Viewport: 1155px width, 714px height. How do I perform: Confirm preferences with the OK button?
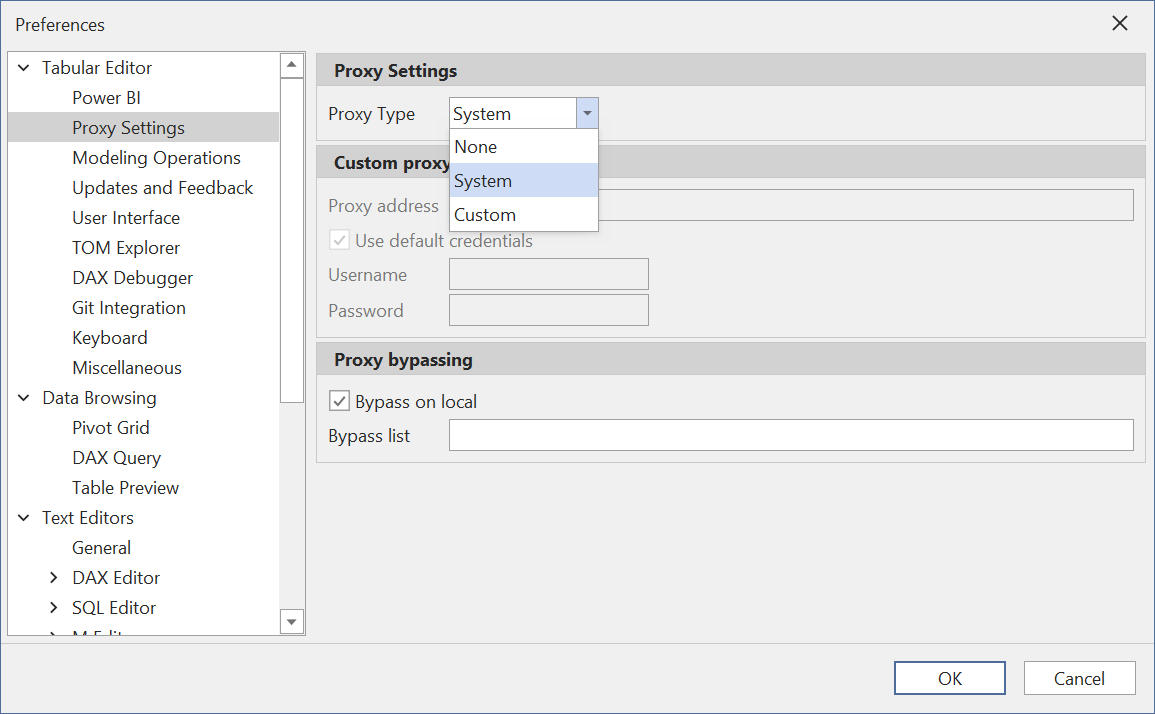pos(949,677)
